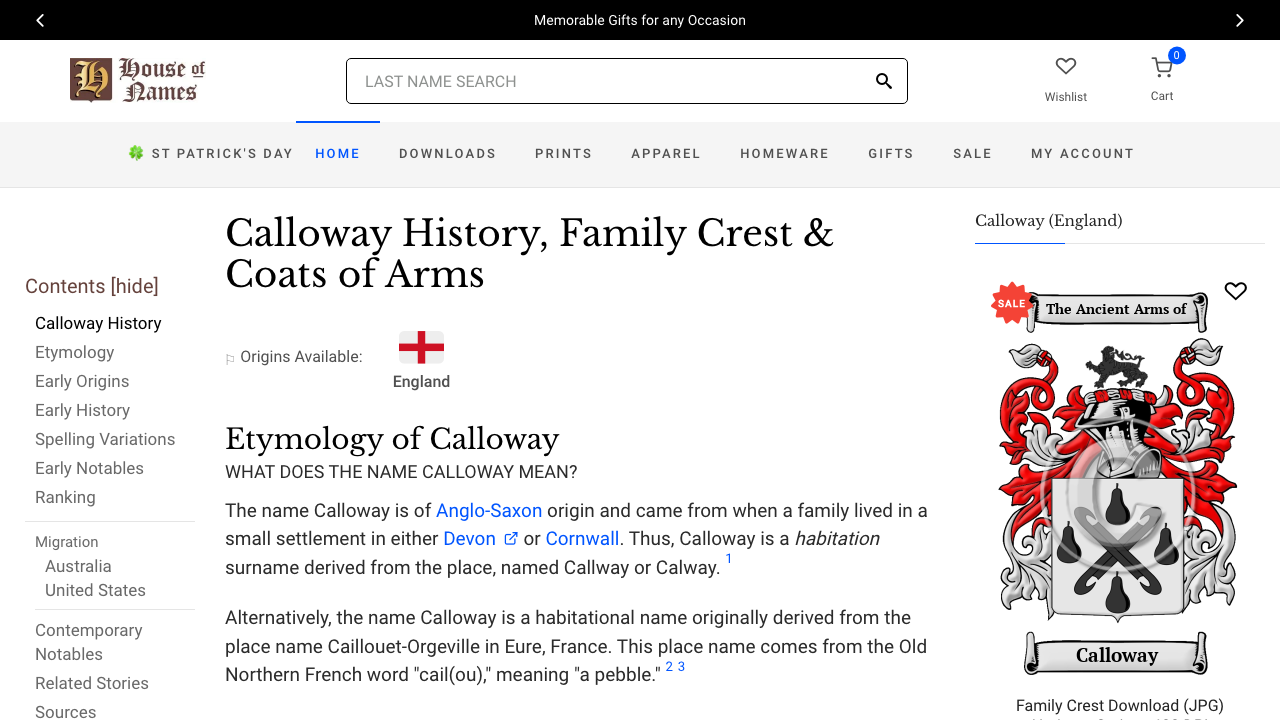This screenshot has height=720, width=1280.
Task: Hide the Contents list
Action: (135, 286)
